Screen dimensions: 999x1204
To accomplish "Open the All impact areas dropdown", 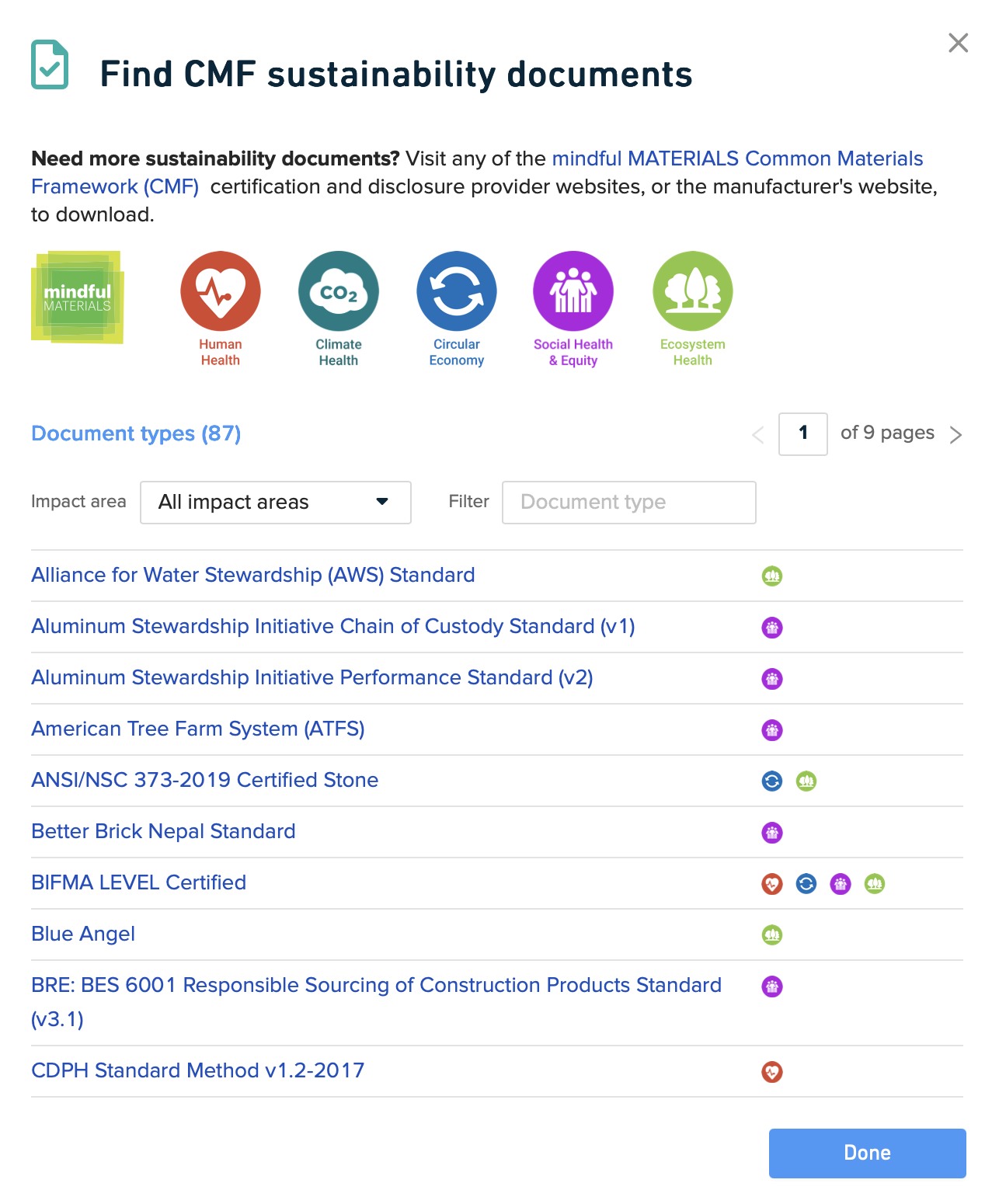I will (x=276, y=503).
